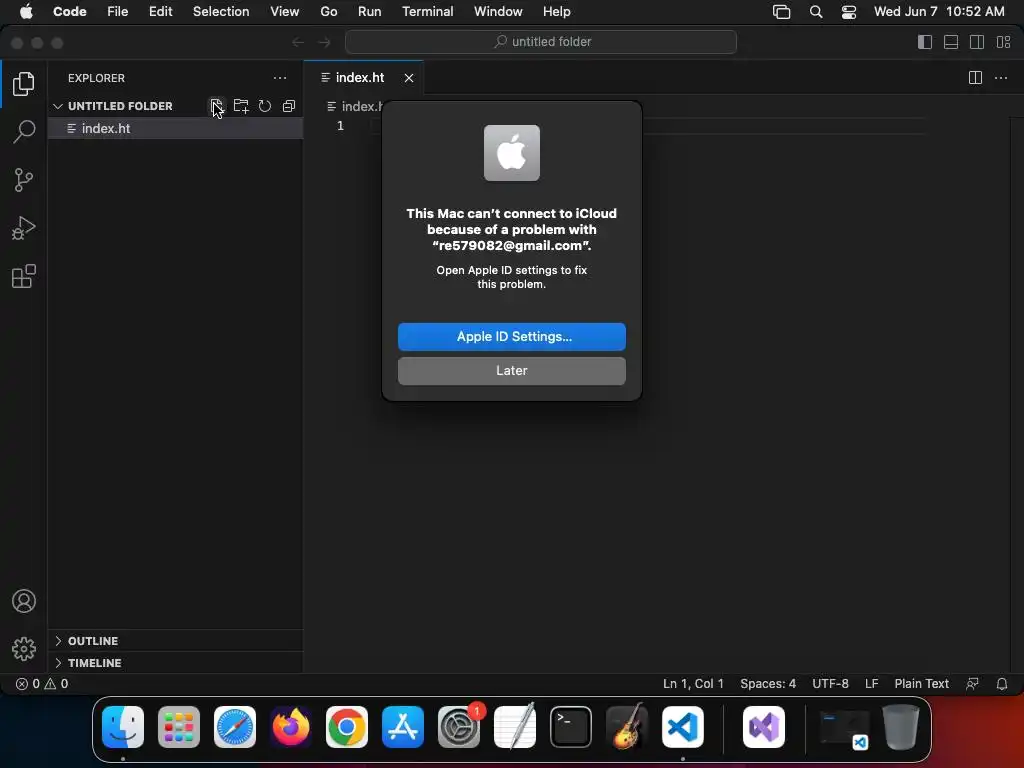1024x768 pixels.
Task: Click Ln 1, Col 1 in status bar
Action: [693, 684]
